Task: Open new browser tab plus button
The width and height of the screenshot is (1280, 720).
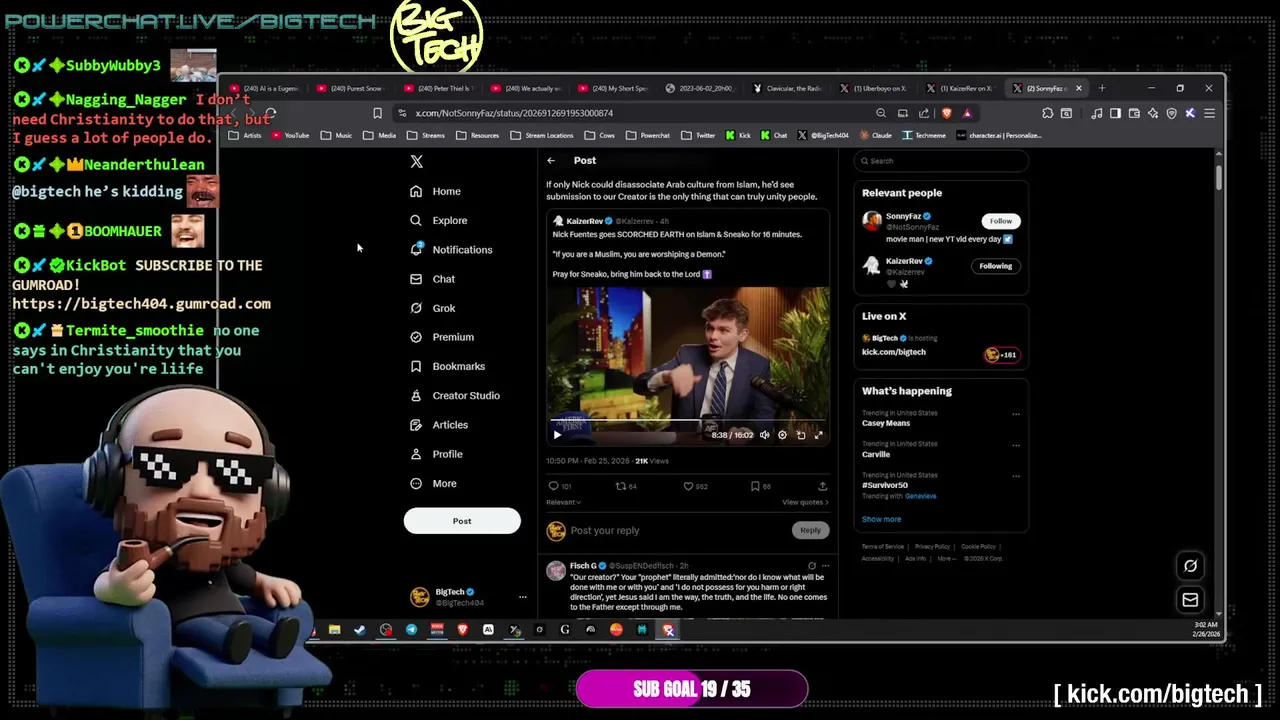Action: 1102,88
